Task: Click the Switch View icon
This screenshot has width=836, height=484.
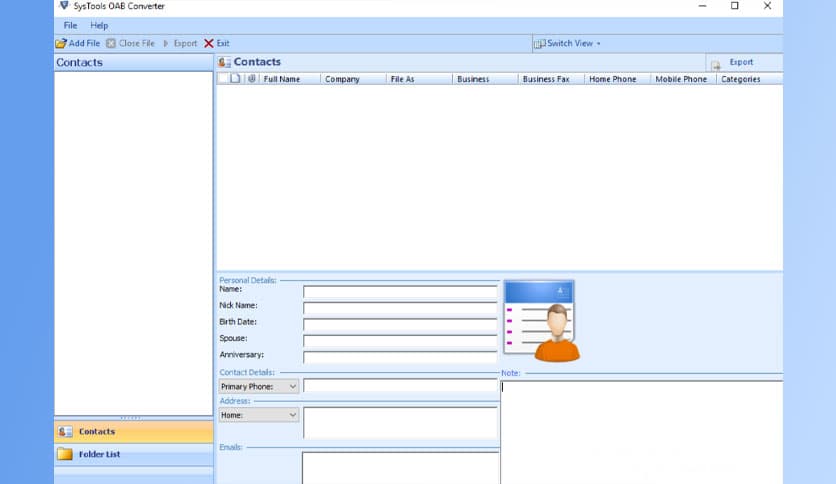Action: (x=540, y=44)
